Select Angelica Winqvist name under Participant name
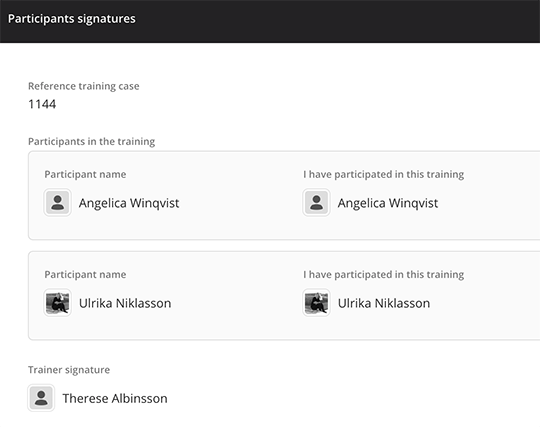 129,203
